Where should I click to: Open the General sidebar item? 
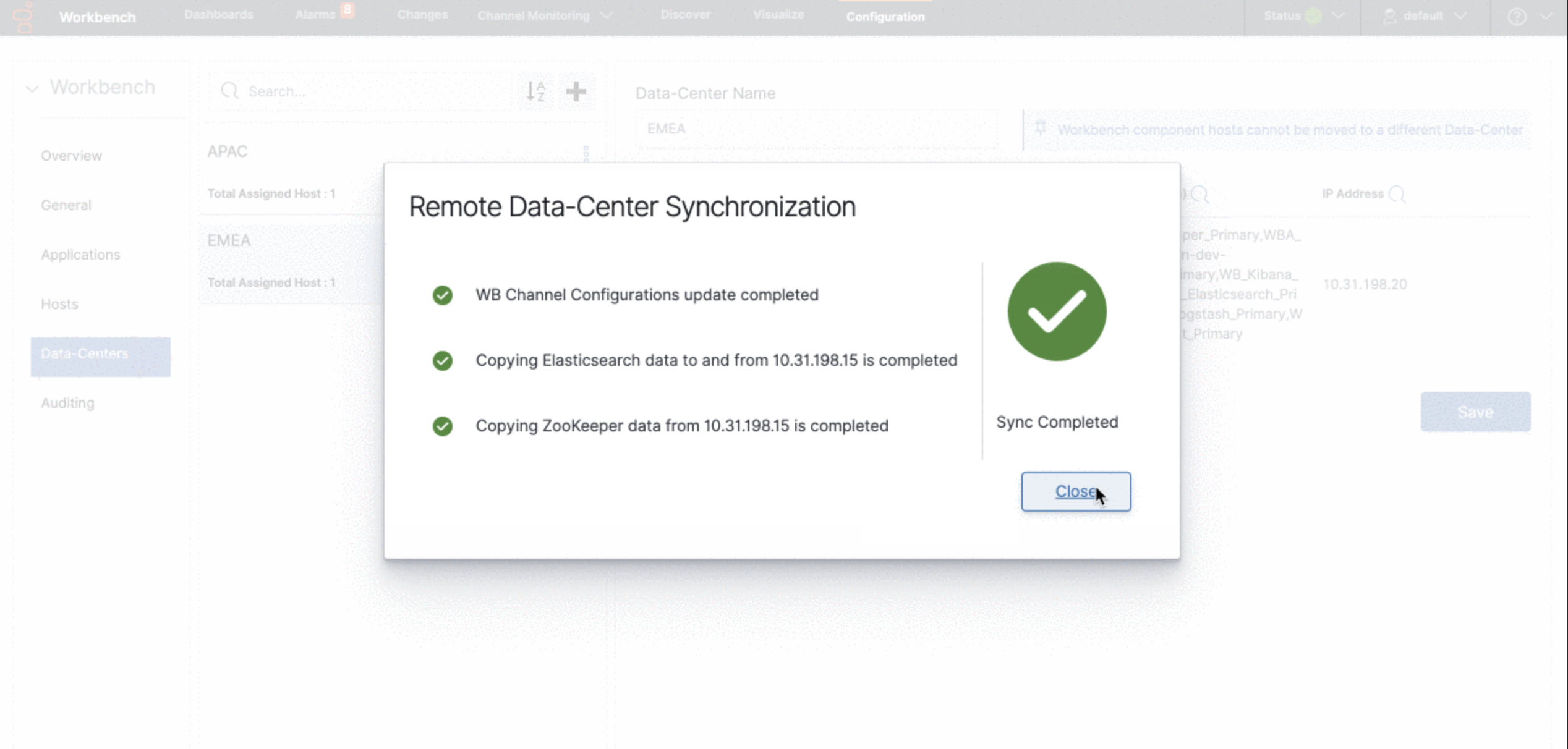point(66,205)
